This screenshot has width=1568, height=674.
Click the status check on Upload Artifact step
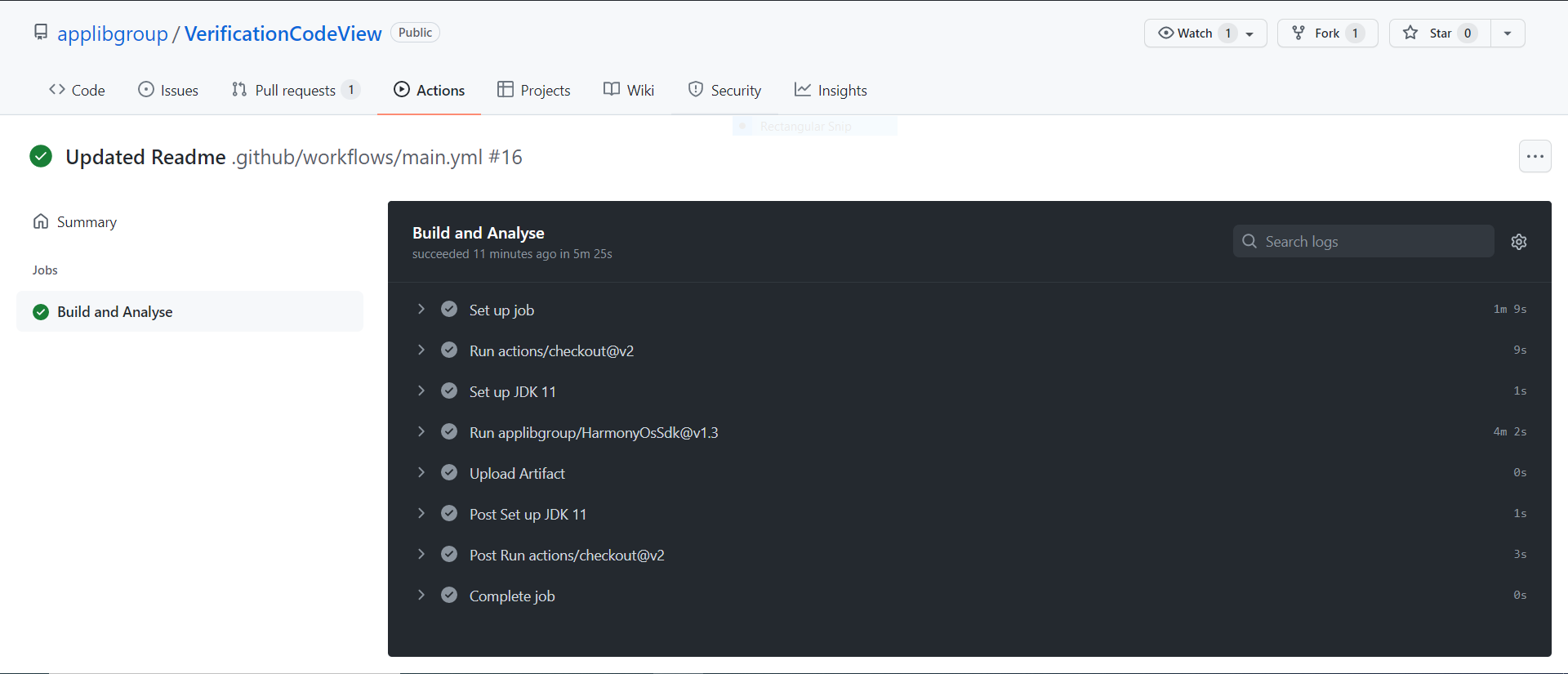(449, 472)
